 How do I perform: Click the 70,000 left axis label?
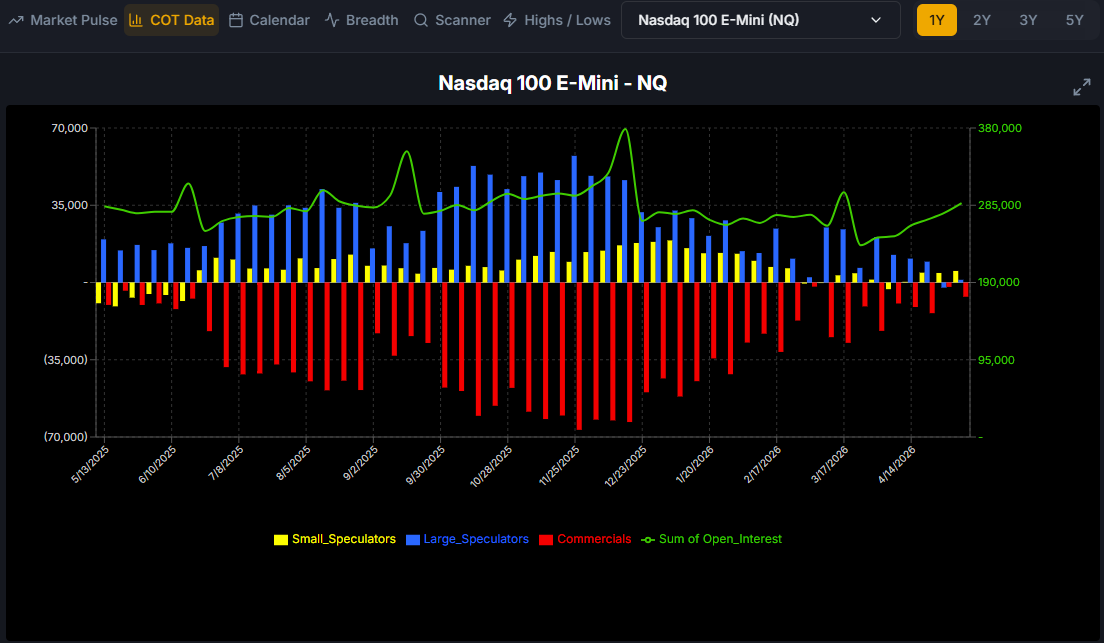70,128
